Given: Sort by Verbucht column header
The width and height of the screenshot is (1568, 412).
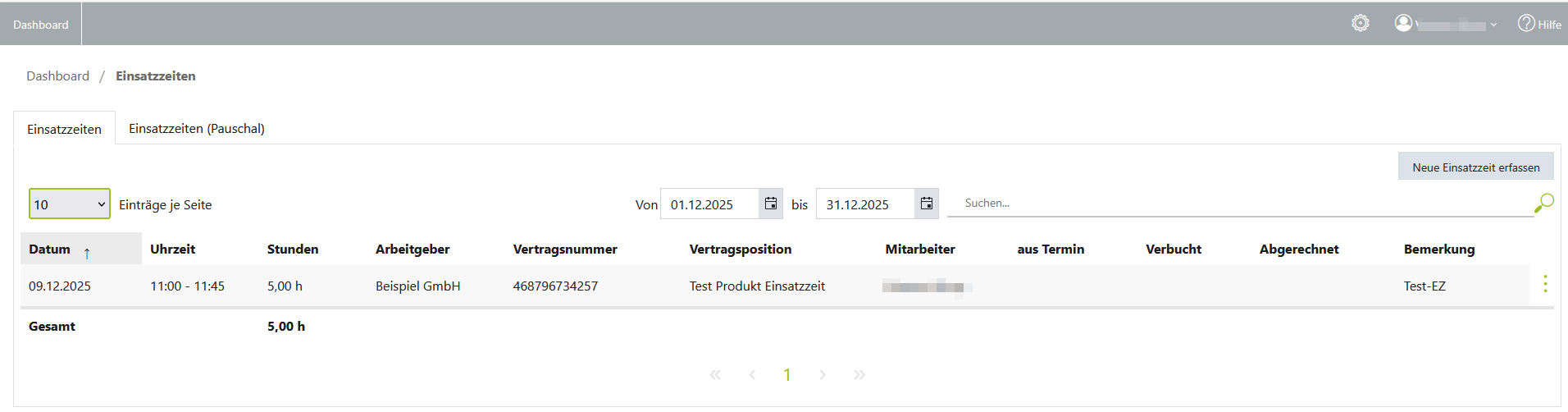Looking at the screenshot, I should click(x=1174, y=249).
